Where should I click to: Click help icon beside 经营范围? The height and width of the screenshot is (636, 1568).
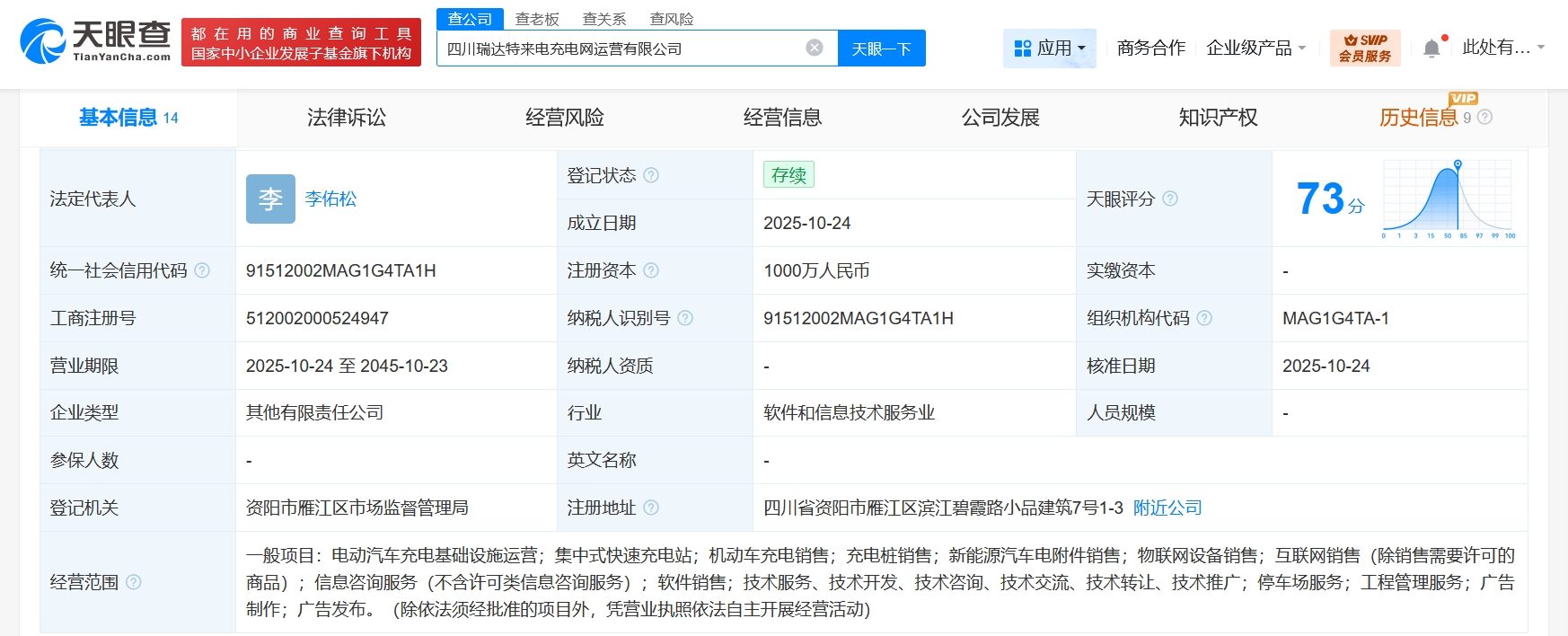pos(134,582)
